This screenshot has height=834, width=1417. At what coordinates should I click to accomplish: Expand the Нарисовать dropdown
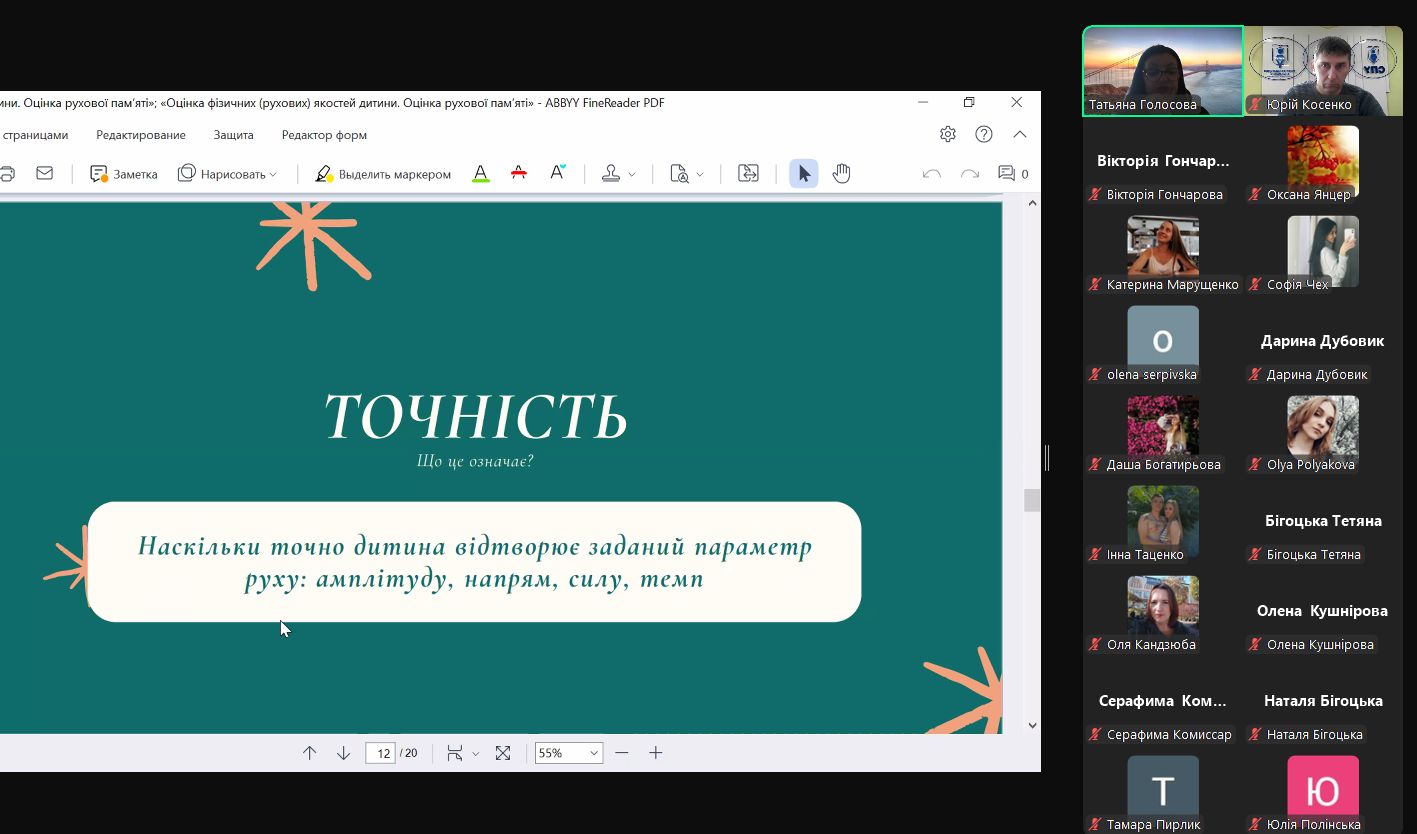[x=273, y=175]
